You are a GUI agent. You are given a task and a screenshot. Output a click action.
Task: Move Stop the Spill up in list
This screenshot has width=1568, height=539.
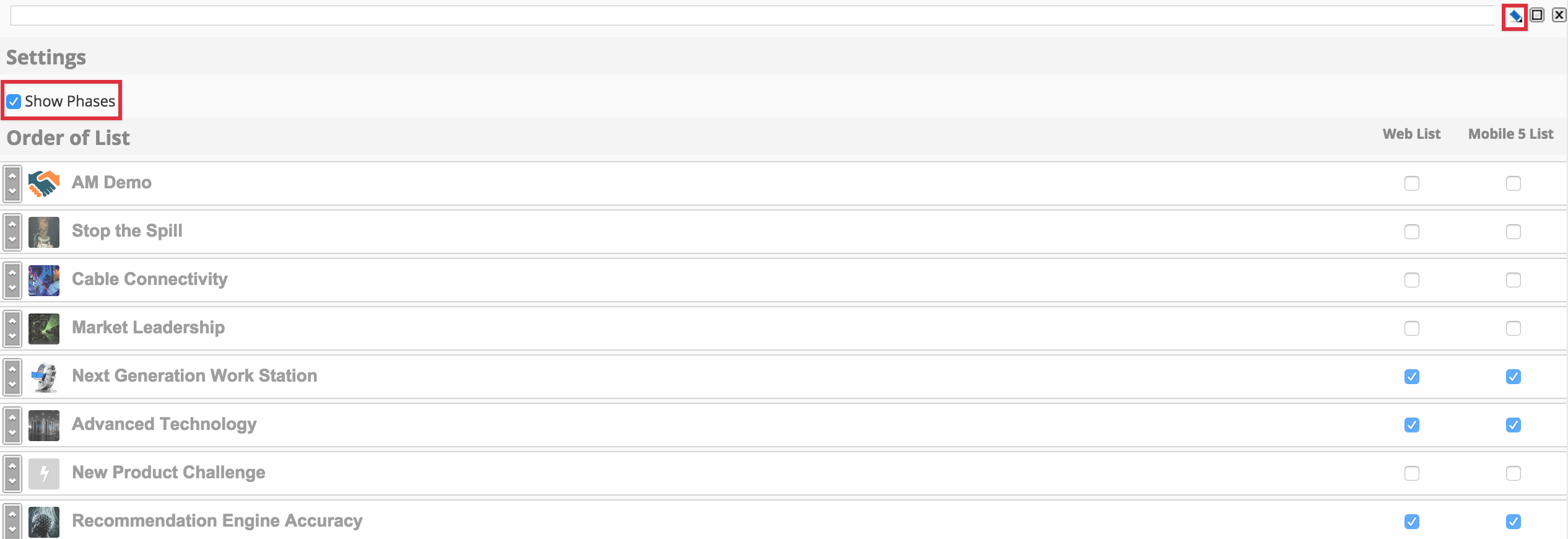(12, 224)
